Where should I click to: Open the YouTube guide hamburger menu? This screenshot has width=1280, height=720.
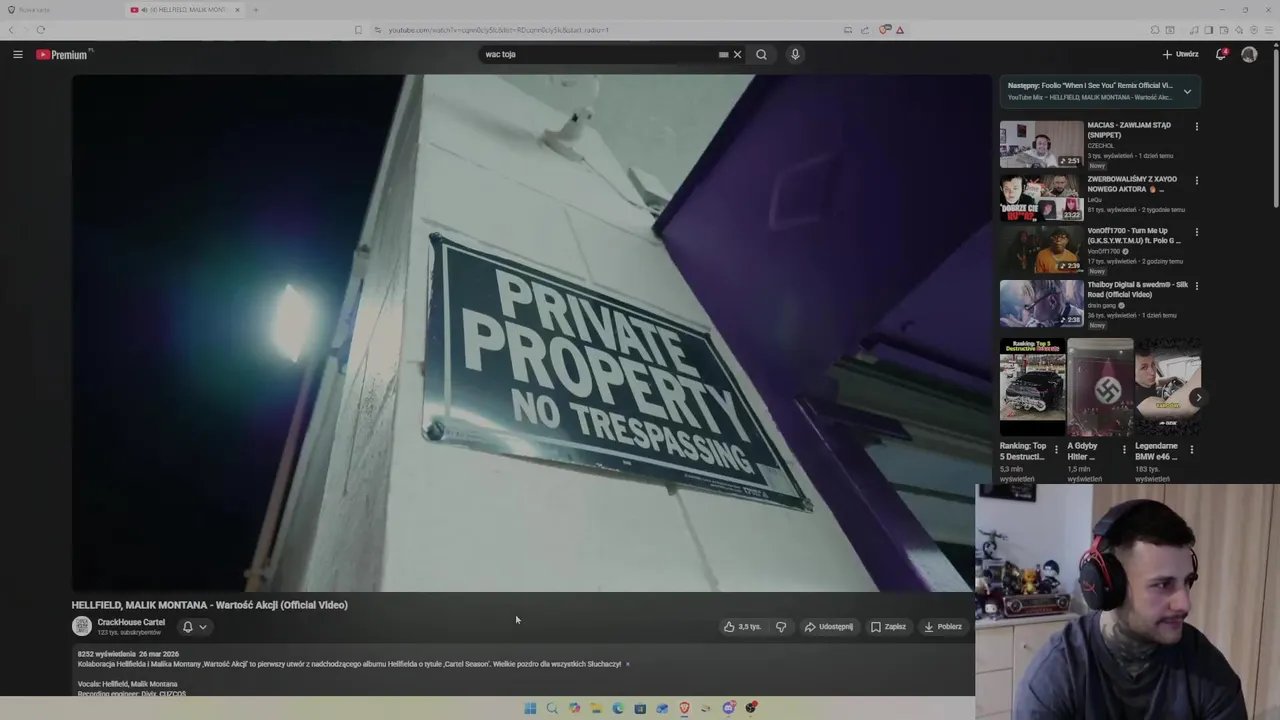pos(18,54)
